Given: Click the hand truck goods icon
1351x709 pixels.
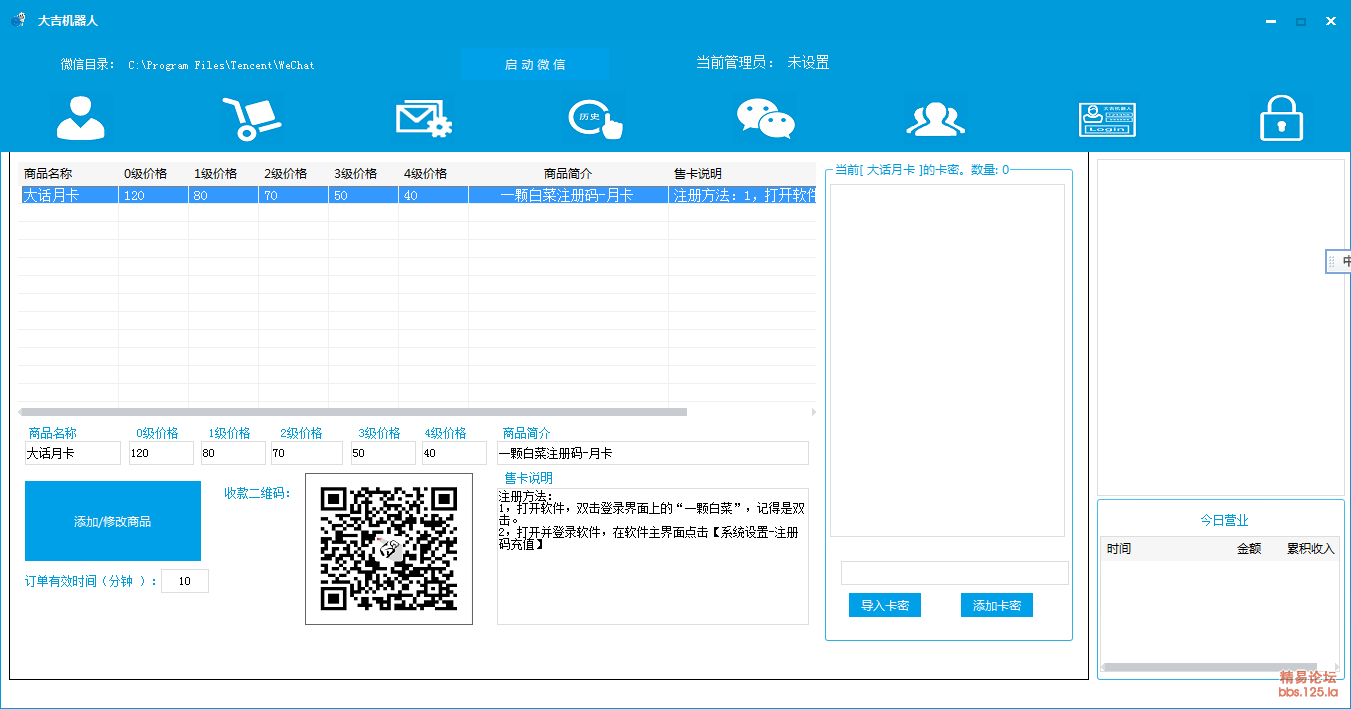Looking at the screenshot, I should pyautogui.click(x=251, y=118).
